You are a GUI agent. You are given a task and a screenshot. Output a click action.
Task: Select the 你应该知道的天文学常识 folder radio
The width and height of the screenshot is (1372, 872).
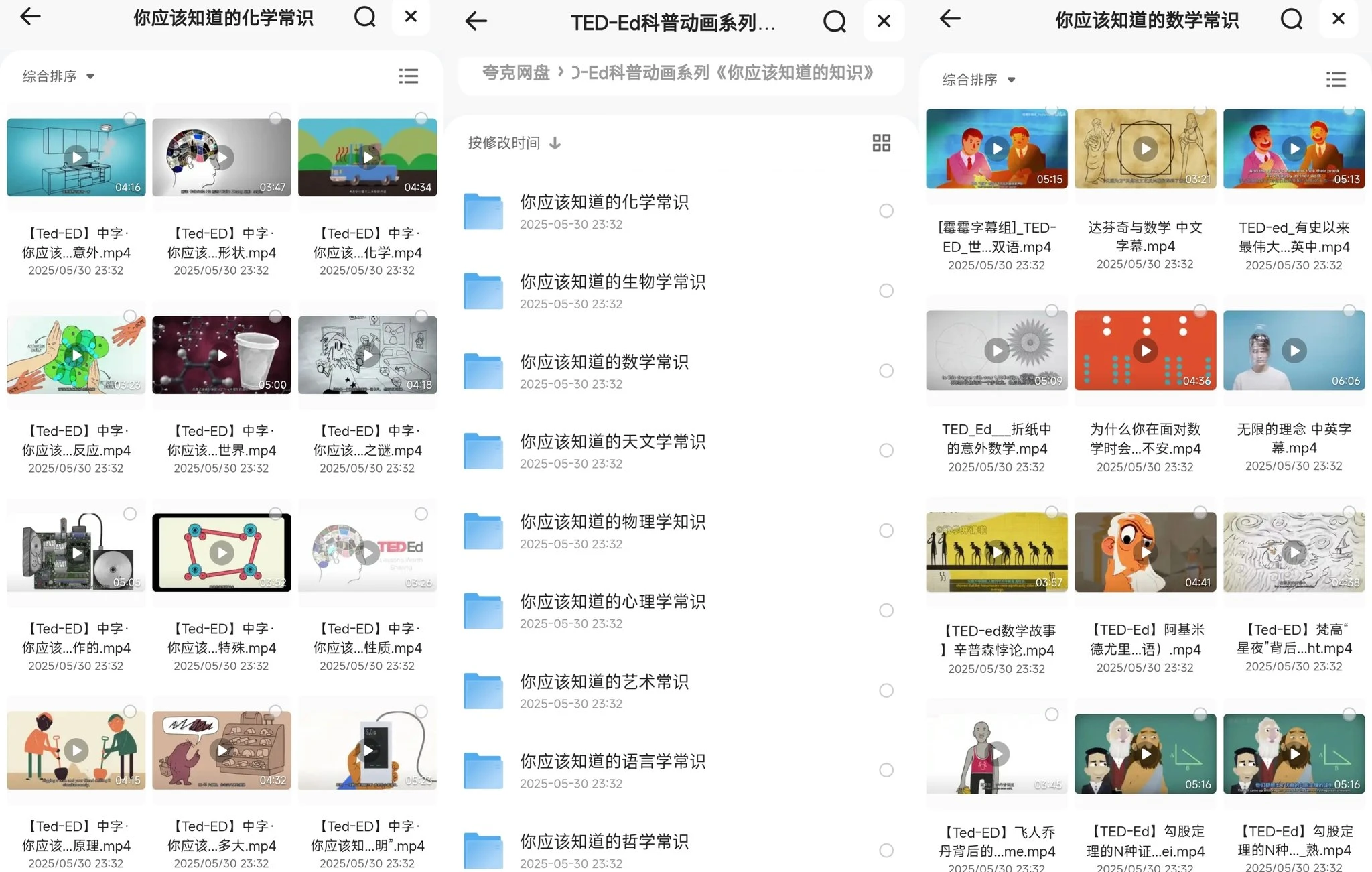coord(886,450)
